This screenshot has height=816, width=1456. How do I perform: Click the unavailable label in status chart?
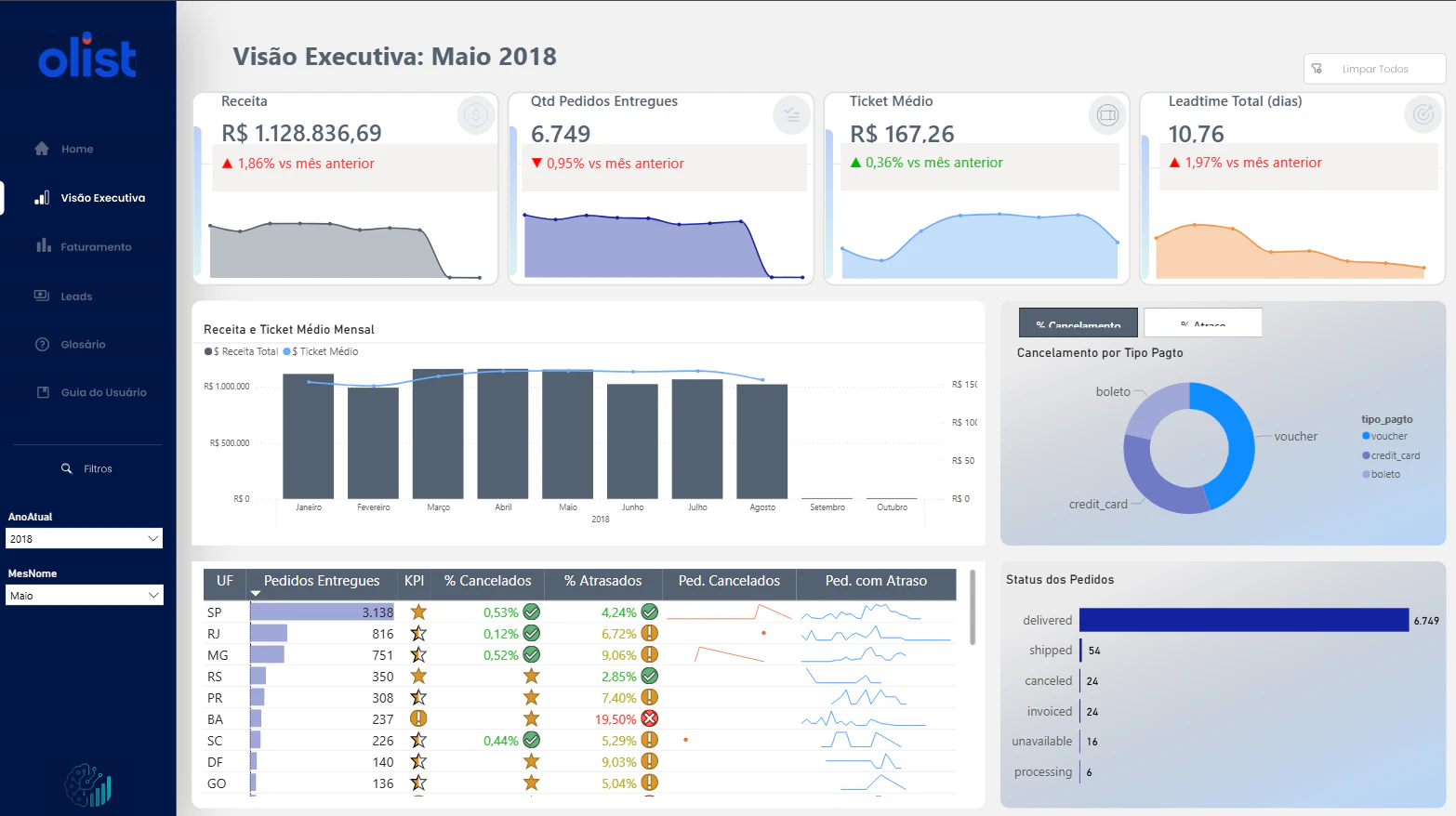pyautogui.click(x=1042, y=742)
